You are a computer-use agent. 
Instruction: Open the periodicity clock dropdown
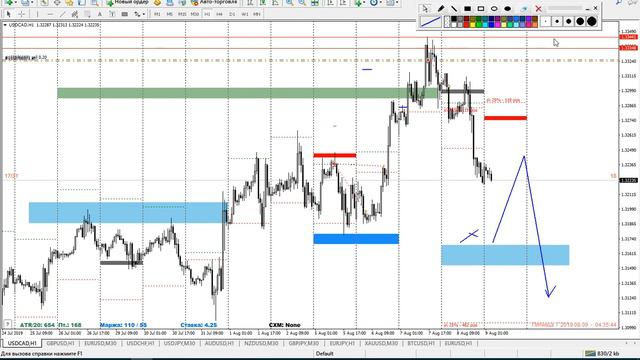pos(375,2)
